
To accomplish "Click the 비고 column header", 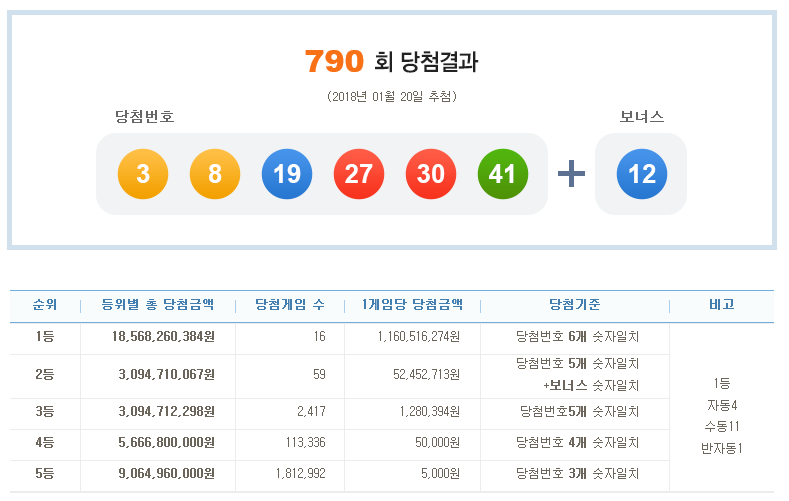I will click(721, 305).
